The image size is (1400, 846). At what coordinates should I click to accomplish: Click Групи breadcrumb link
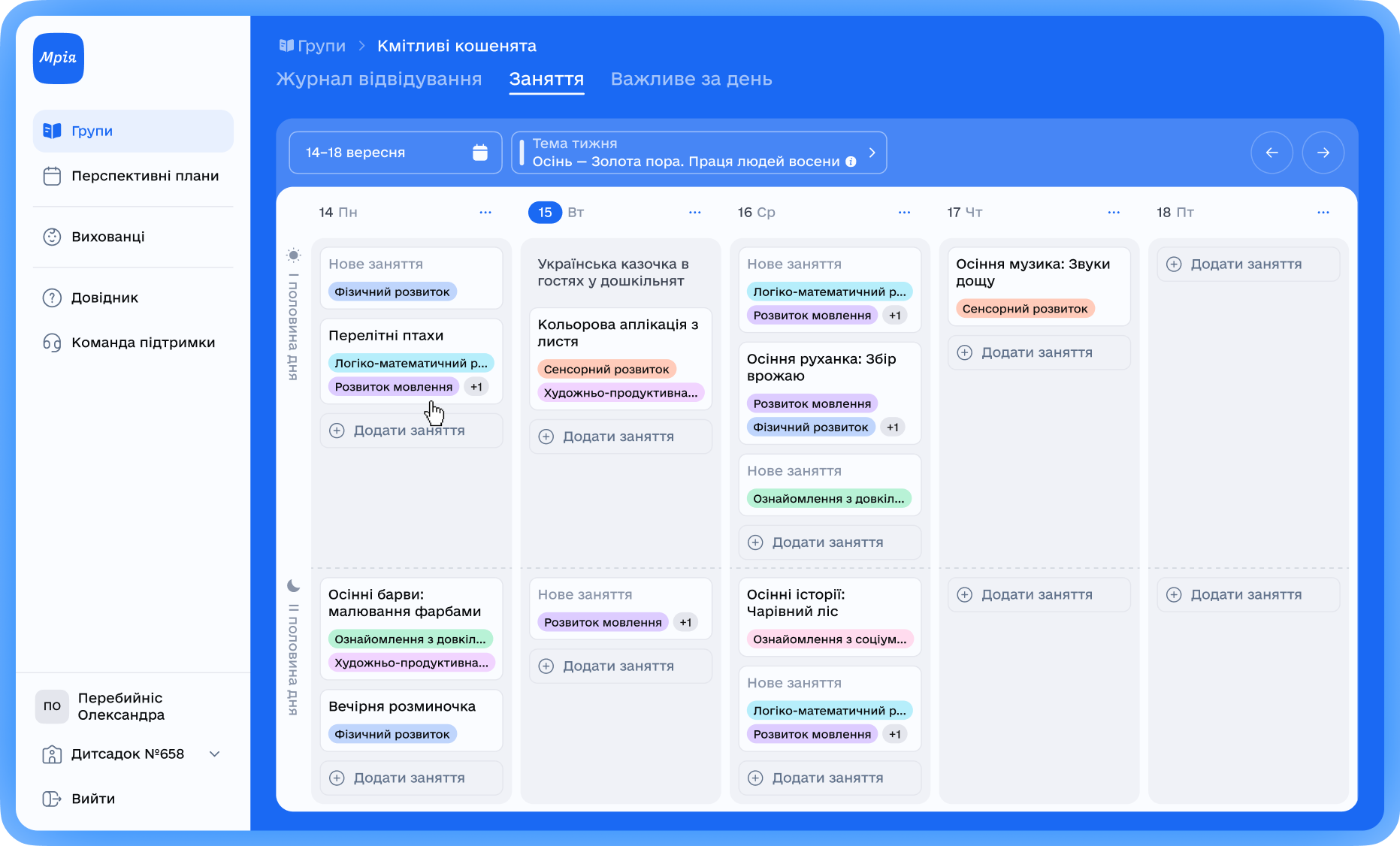(x=321, y=46)
